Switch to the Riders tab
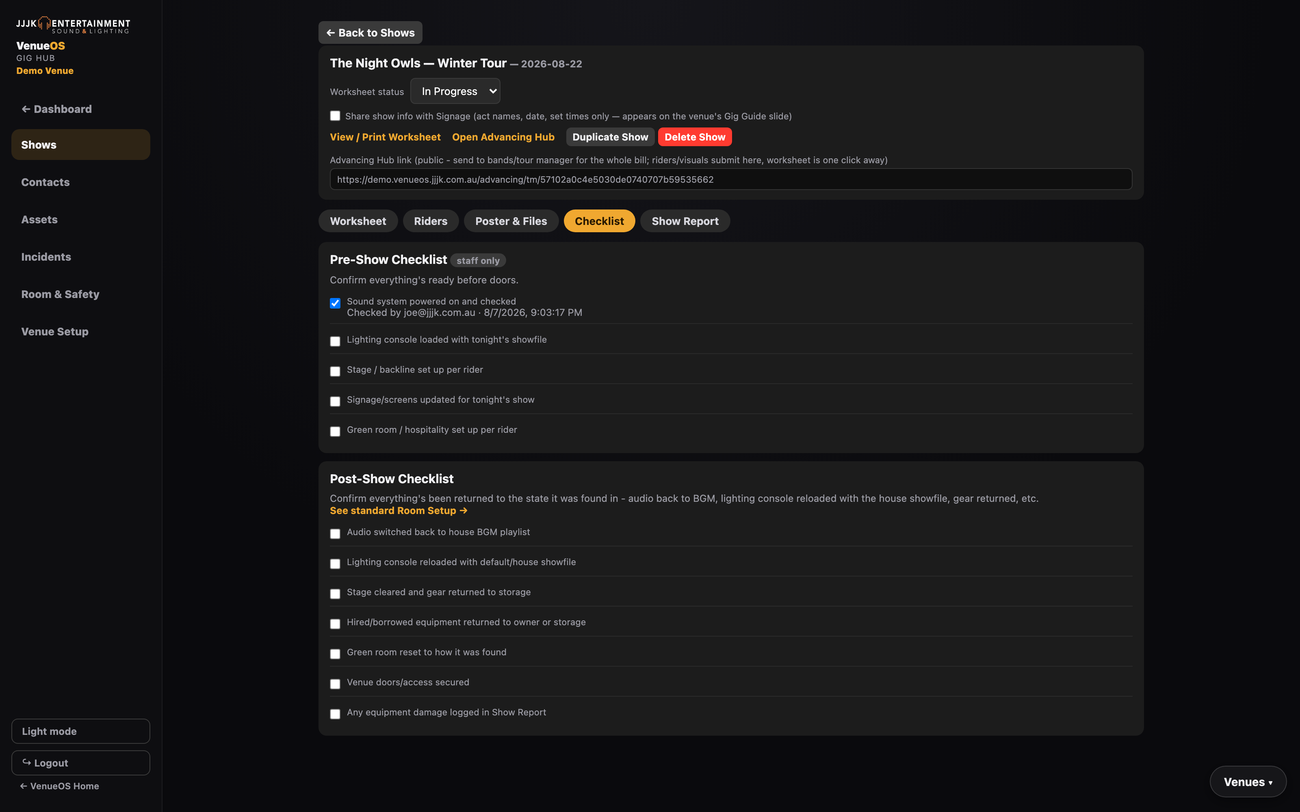Screen dimensions: 1300x812 tap(431, 221)
